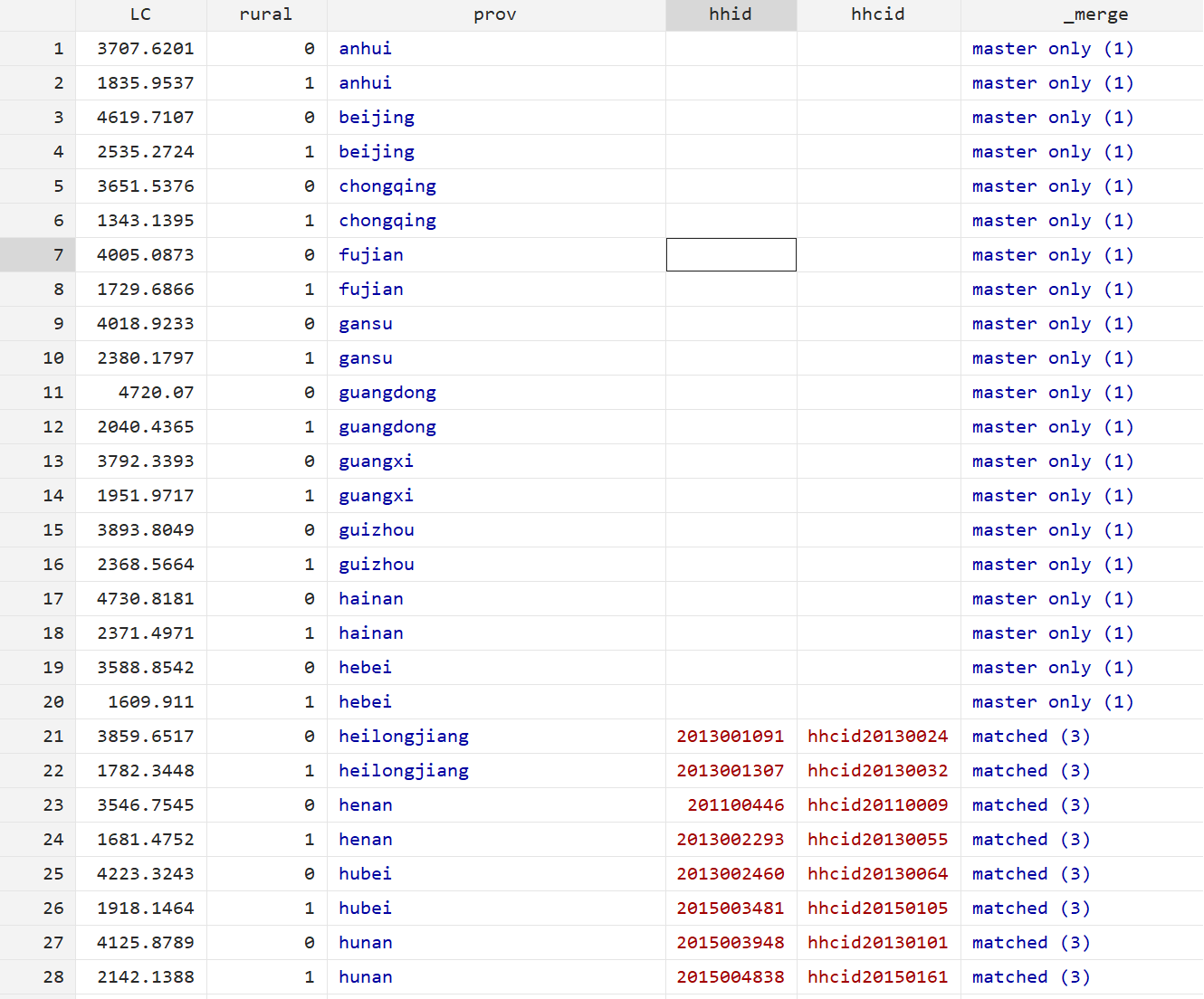
Task: Click LC value 1343.1395
Action: (x=146, y=221)
